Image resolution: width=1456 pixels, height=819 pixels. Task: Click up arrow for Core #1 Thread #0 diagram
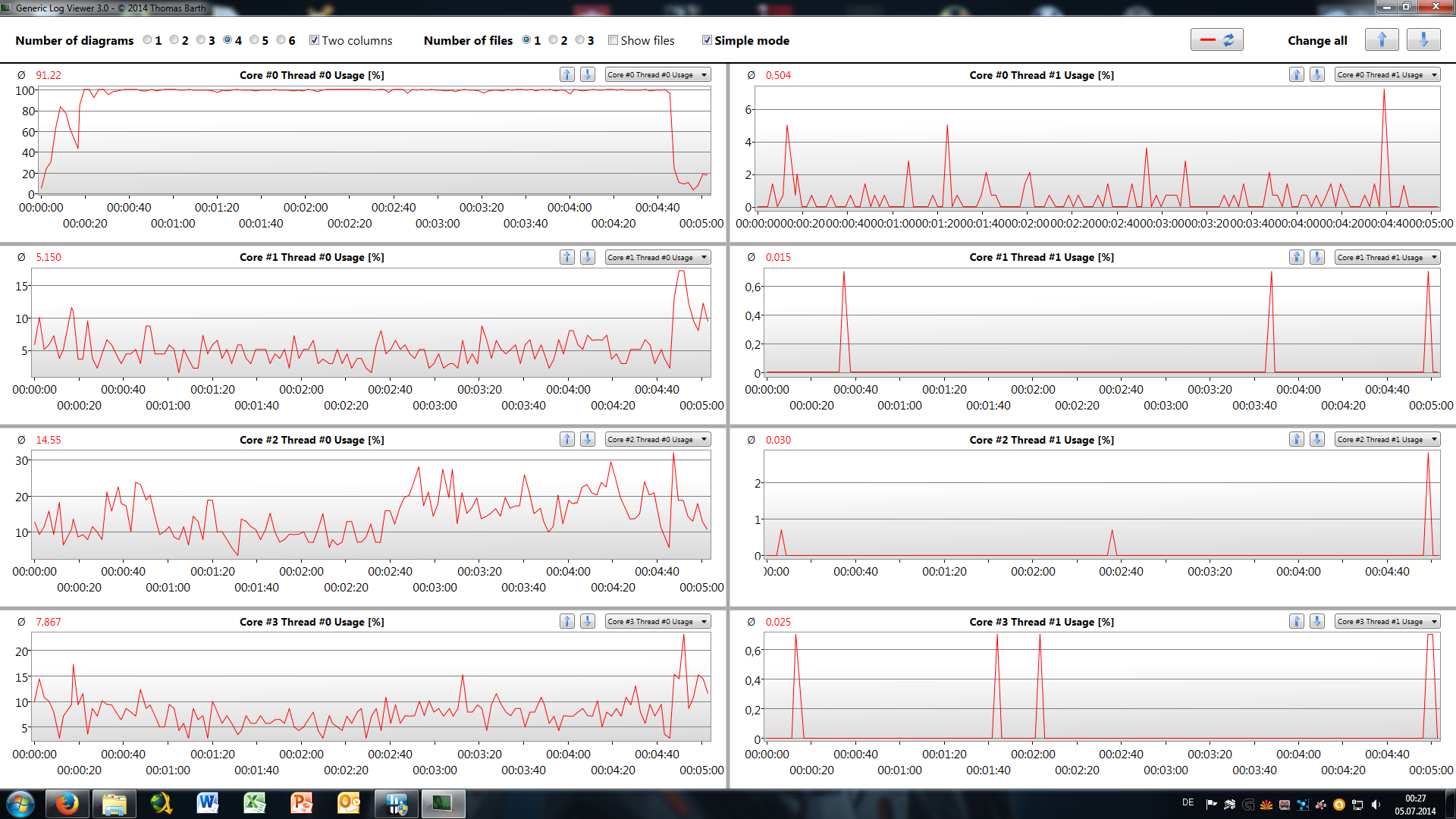tap(566, 257)
